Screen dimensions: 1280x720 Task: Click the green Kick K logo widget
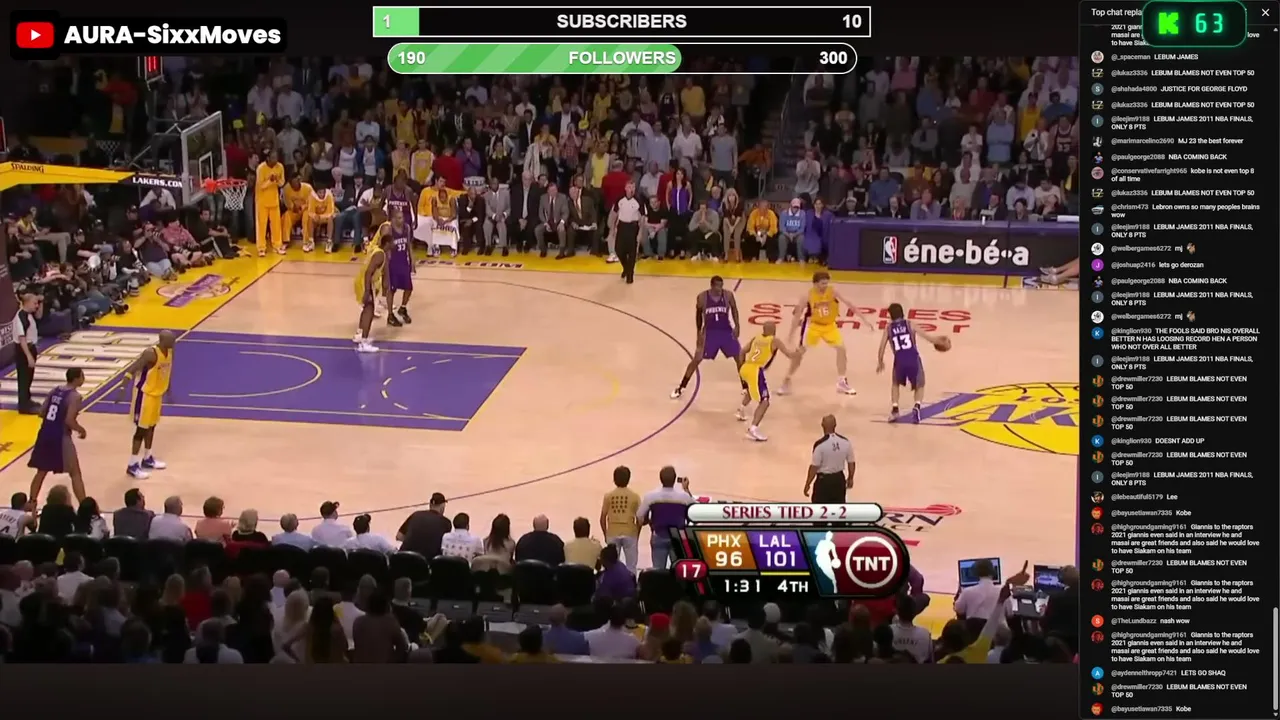click(1168, 24)
